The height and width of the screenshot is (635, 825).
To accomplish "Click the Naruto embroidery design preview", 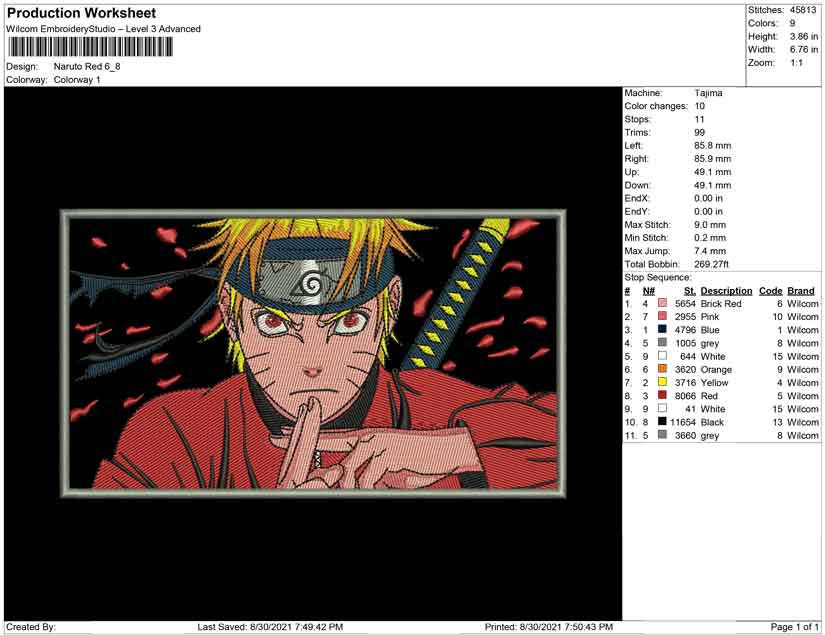I will pos(313,354).
